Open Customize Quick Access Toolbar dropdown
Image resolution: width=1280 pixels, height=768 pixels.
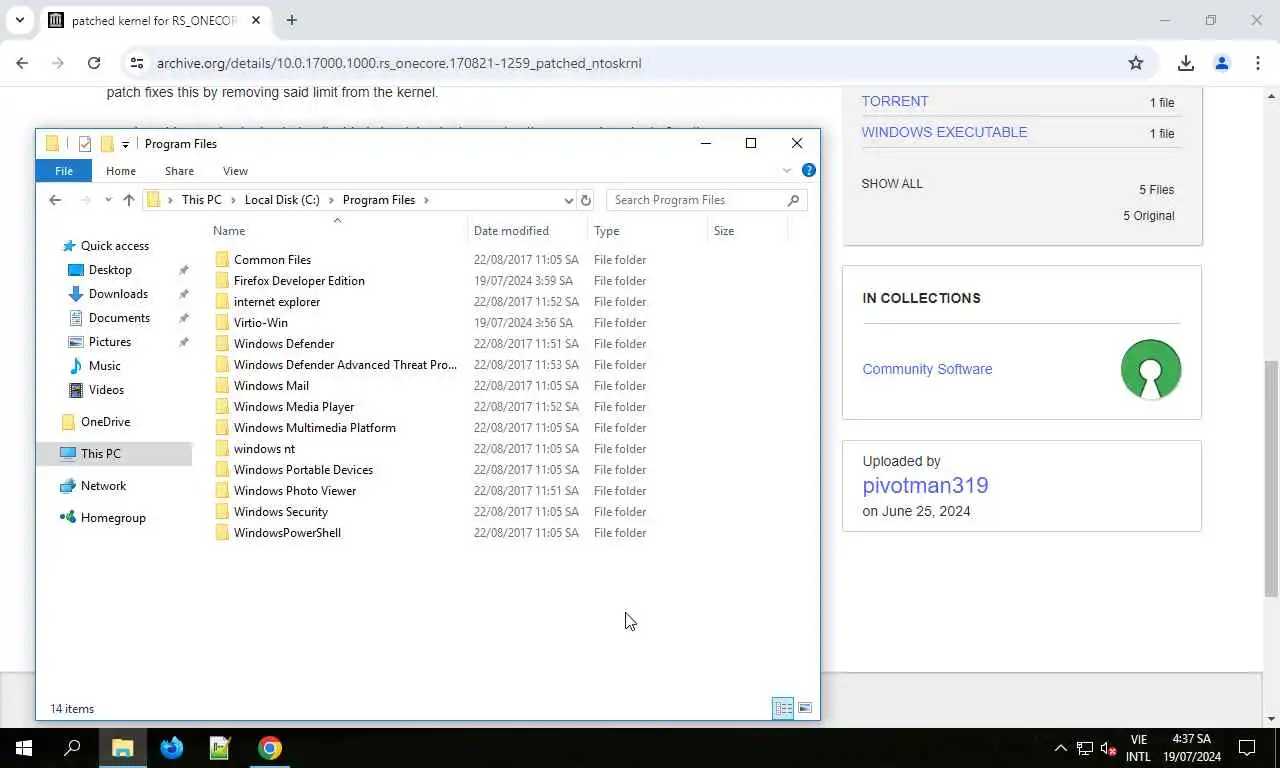(x=125, y=145)
